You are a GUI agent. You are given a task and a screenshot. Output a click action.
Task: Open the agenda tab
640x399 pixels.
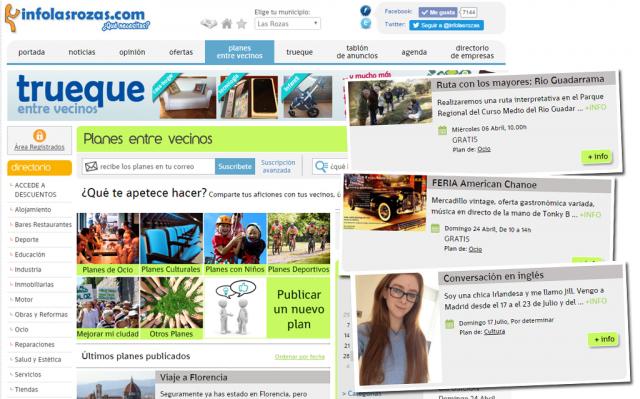[414, 52]
